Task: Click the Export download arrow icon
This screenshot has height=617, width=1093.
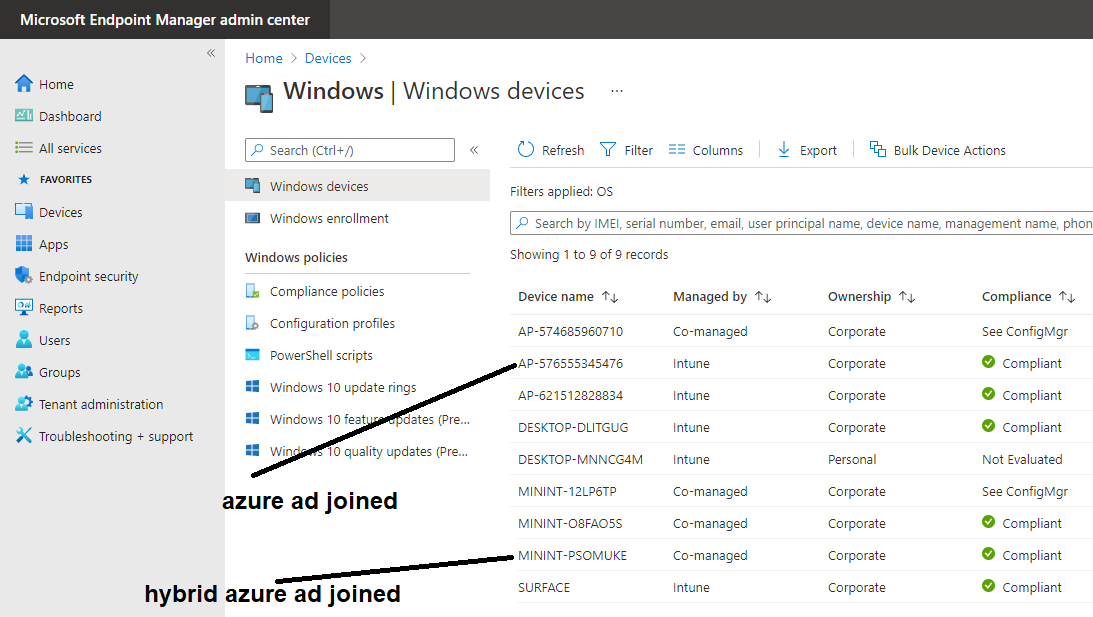Action: coord(784,149)
